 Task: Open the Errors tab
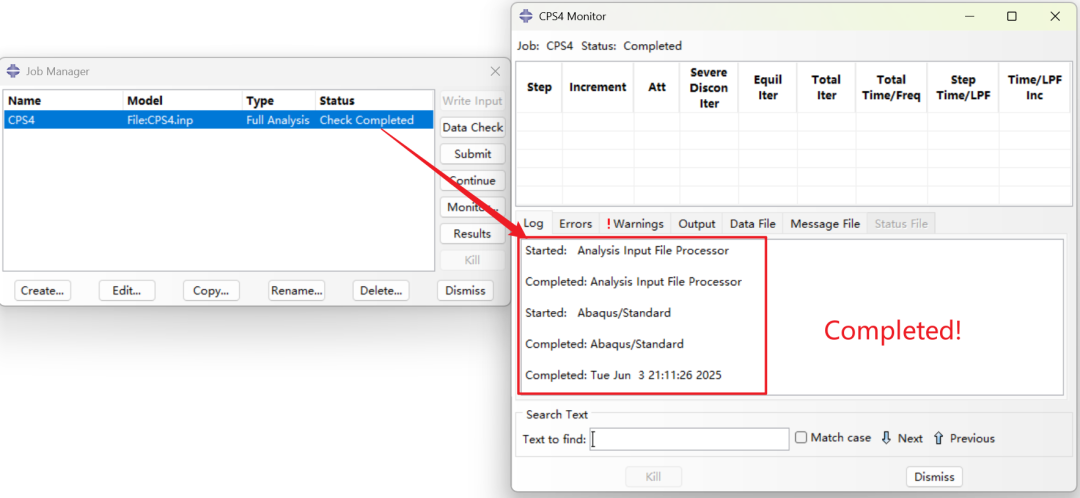point(575,224)
